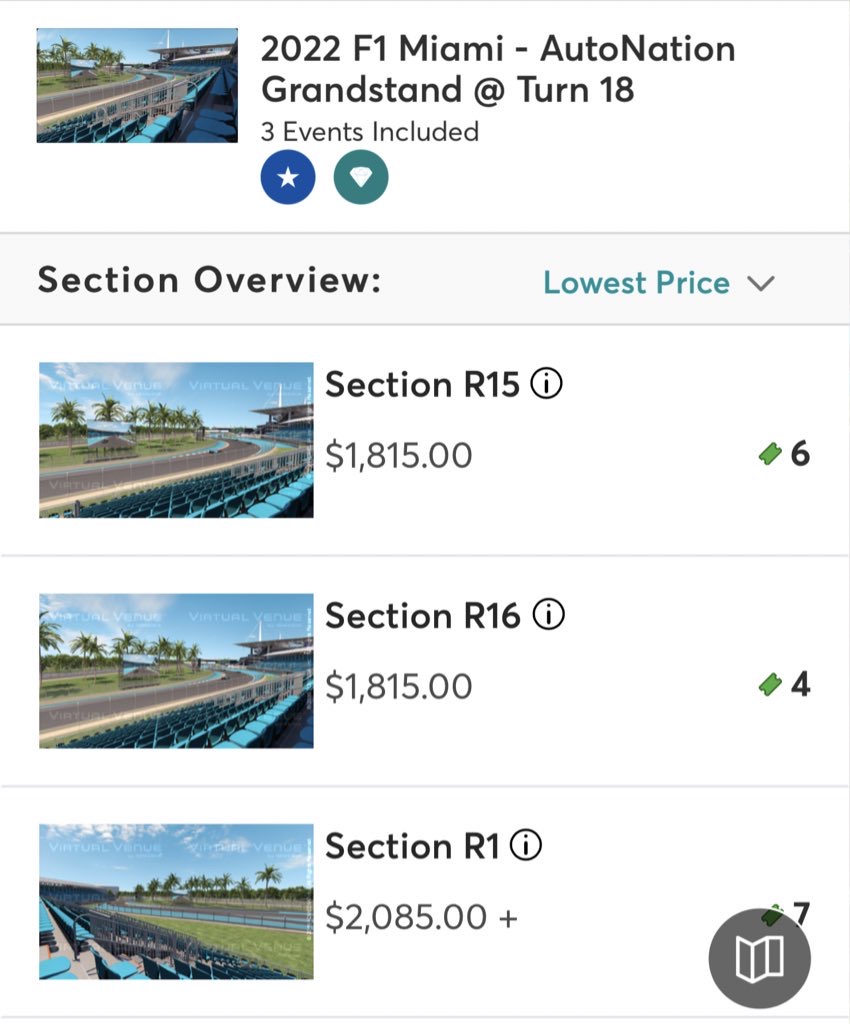Click the green ticket icon for R16
Screen dimensions: 850x1024
(x=769, y=685)
